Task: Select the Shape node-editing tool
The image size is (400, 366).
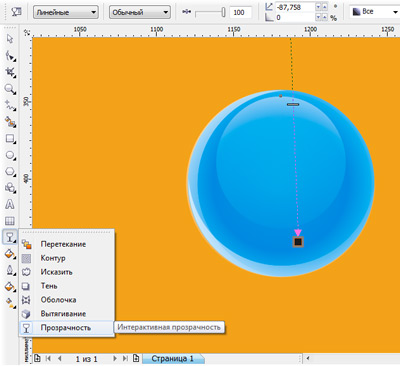Action: coord(10,56)
